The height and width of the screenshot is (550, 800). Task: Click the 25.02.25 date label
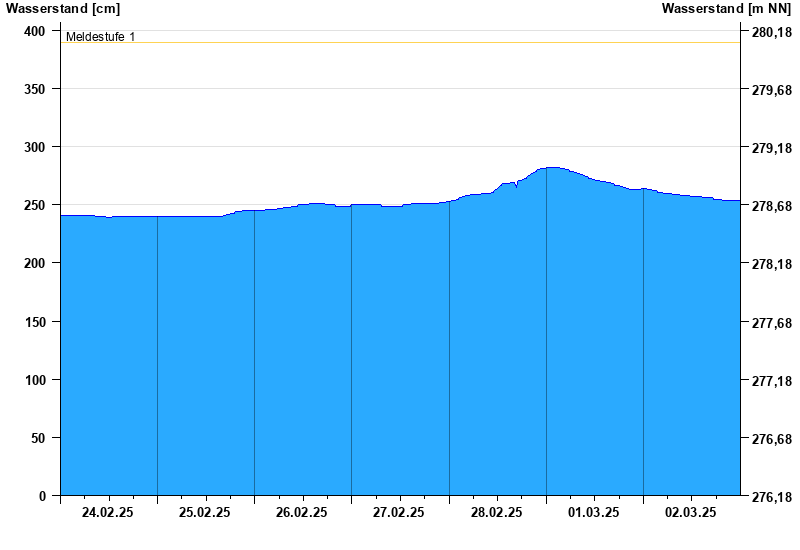(x=205, y=512)
